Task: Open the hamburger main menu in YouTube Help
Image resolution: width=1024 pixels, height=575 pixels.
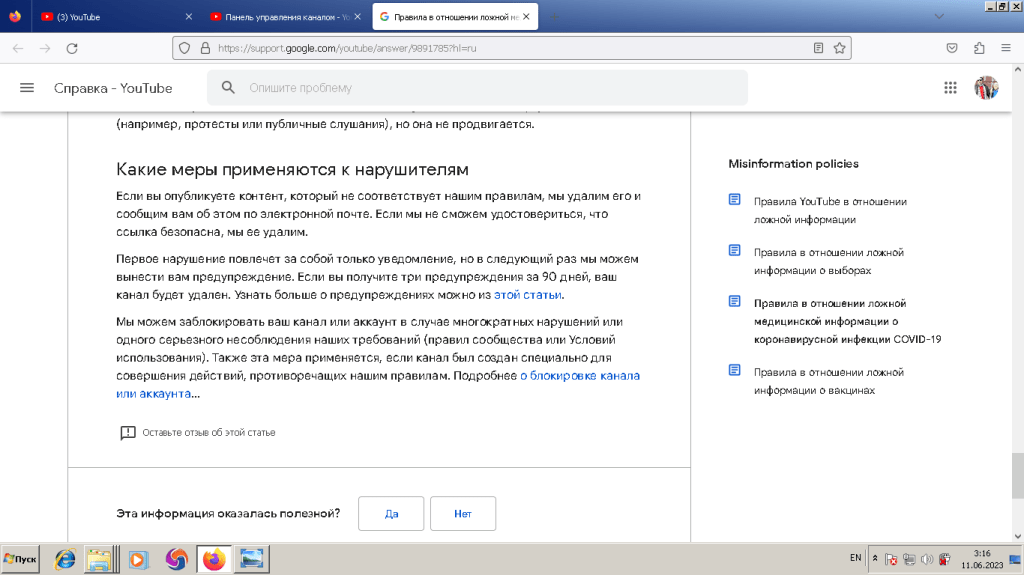Action: pyautogui.click(x=27, y=88)
